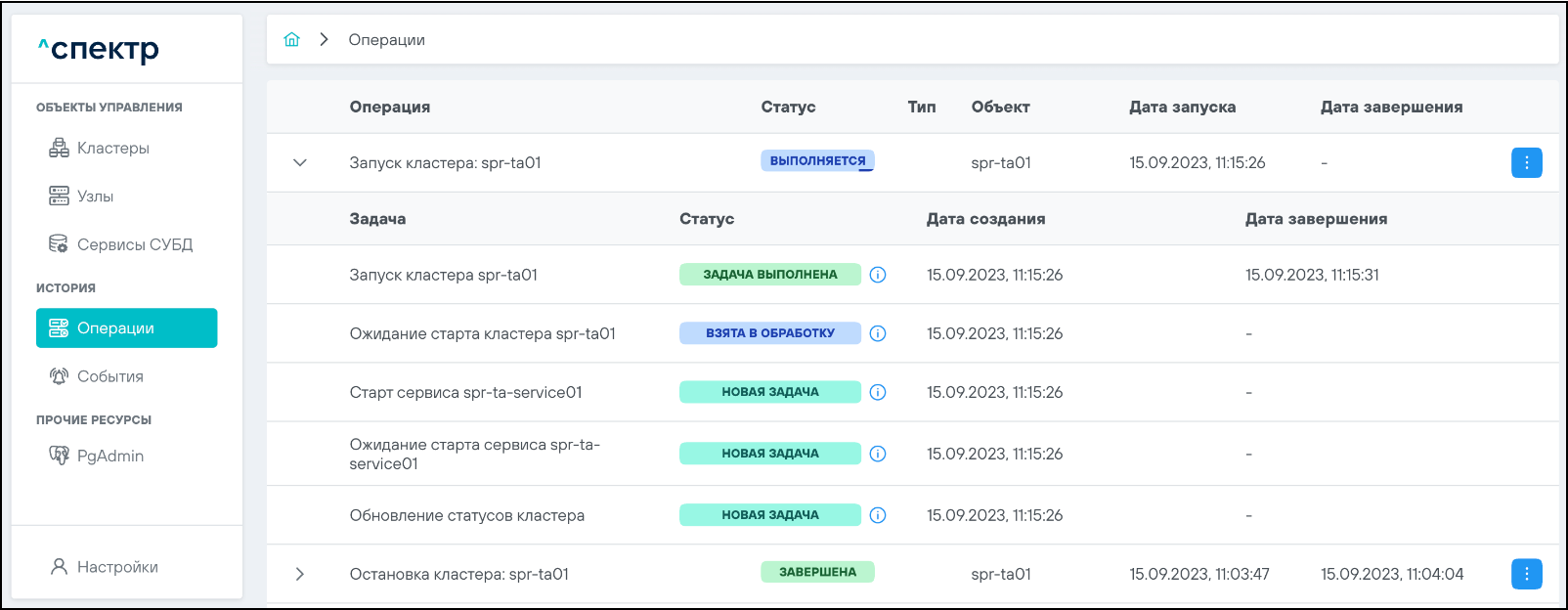Show info for Ожидание старта сервиса task

(x=878, y=454)
